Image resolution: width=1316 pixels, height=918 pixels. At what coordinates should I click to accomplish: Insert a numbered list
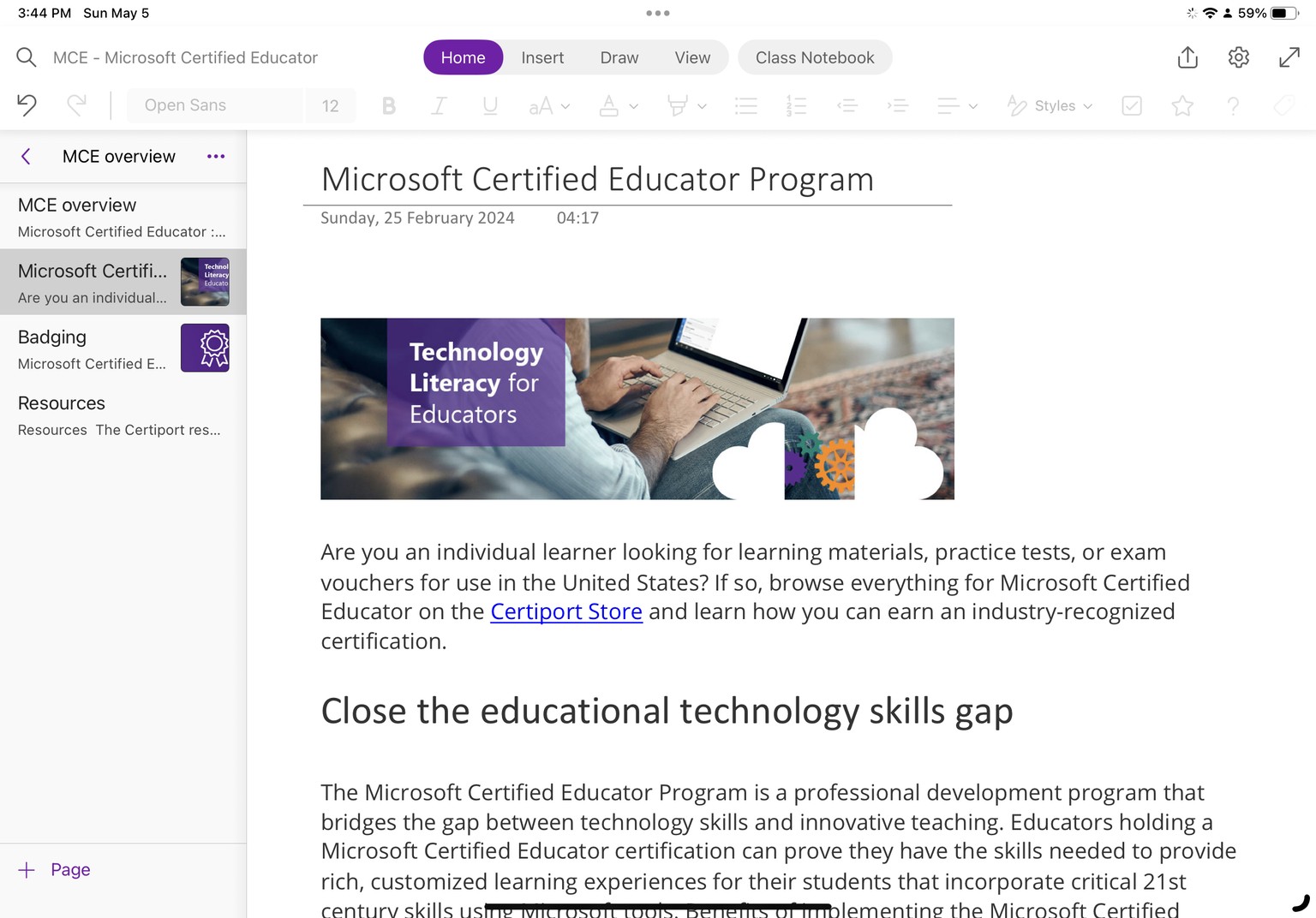tap(796, 105)
